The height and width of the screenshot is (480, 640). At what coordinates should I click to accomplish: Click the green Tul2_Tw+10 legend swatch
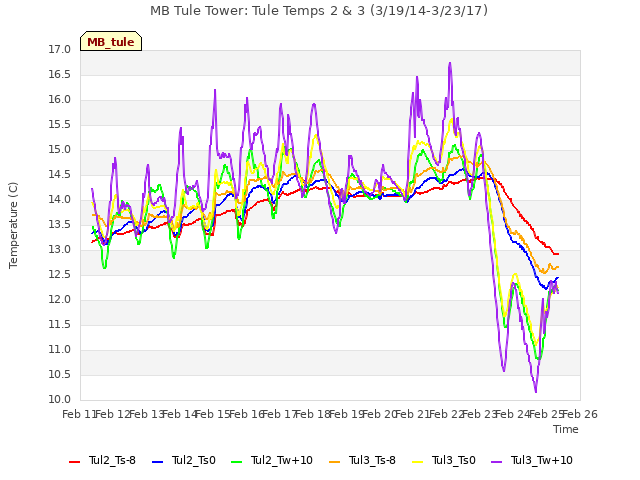(237, 462)
